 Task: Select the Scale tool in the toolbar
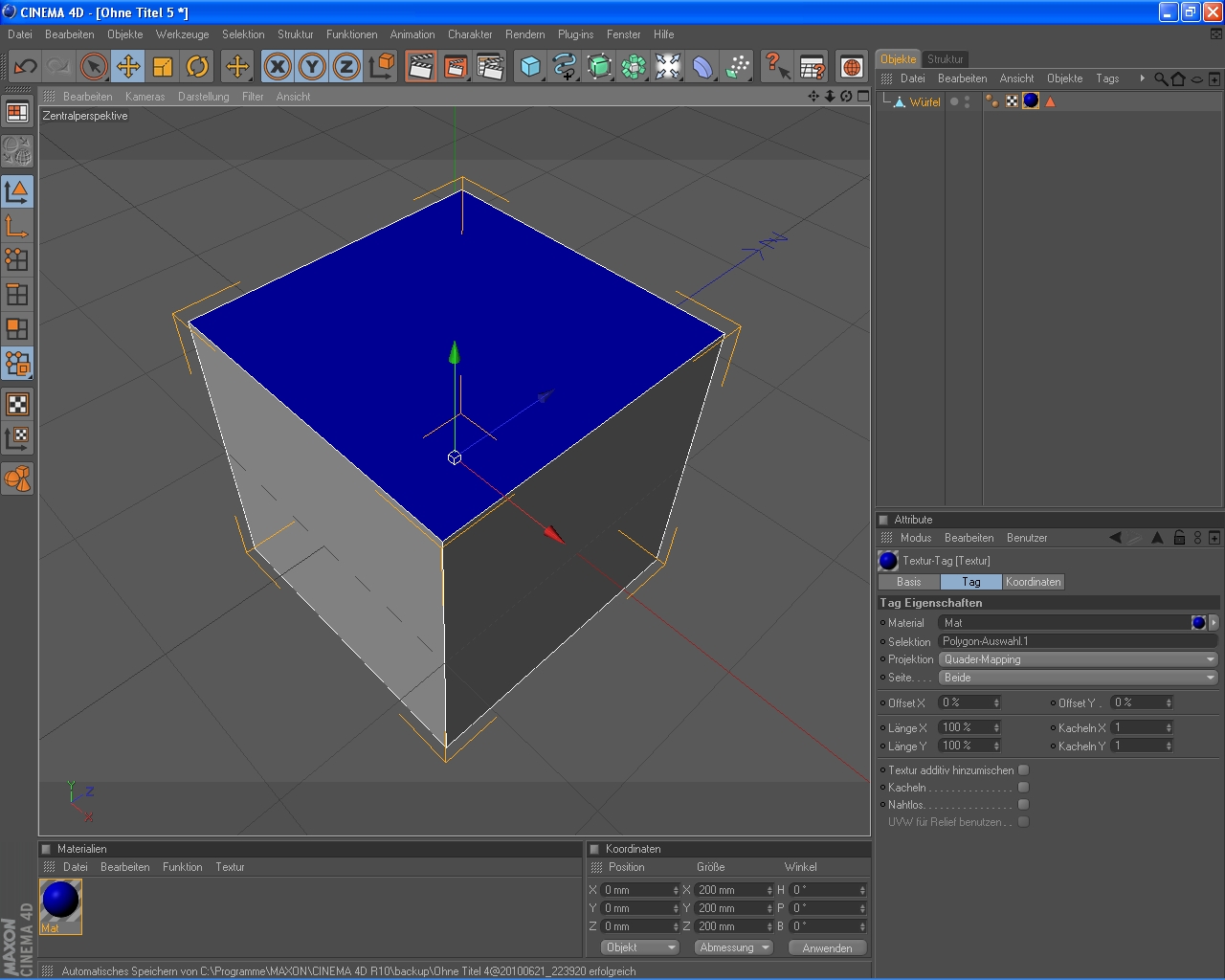tap(163, 66)
